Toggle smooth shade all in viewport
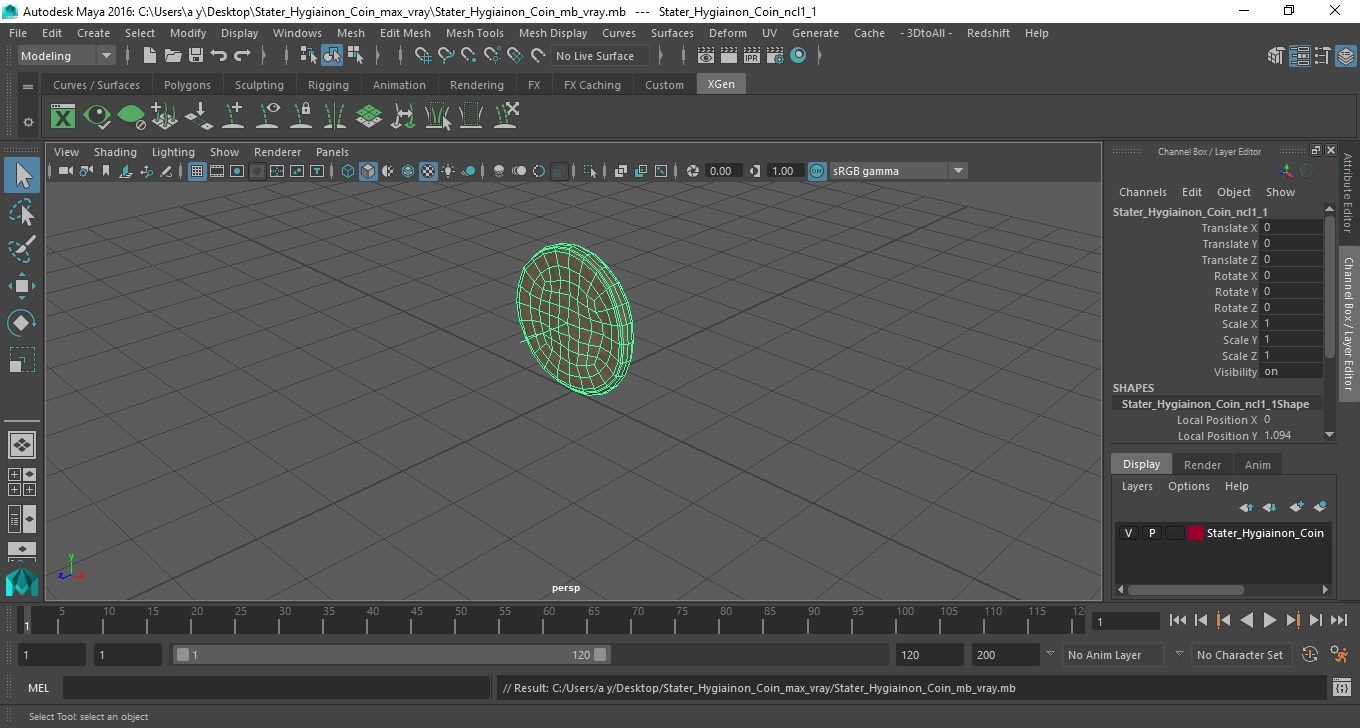 [368, 171]
